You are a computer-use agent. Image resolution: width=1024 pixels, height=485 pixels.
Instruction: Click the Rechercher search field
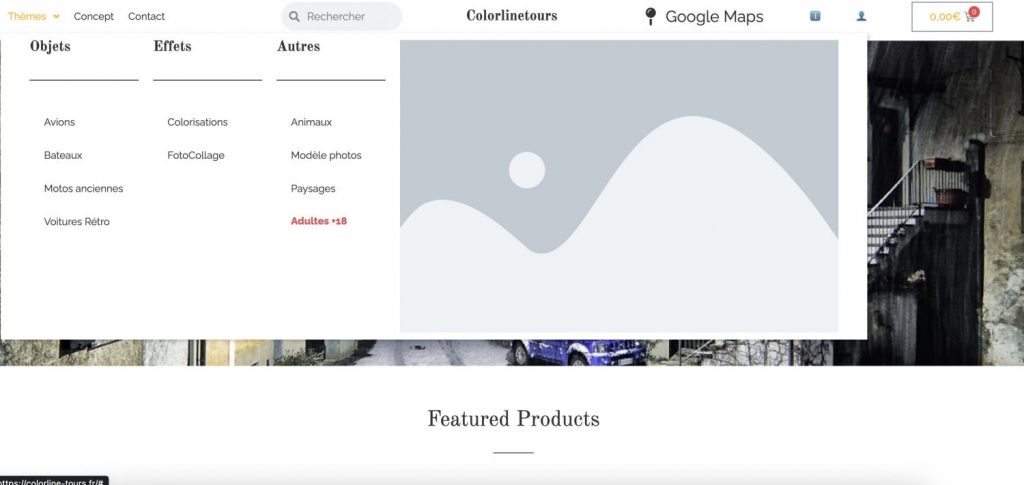pos(350,17)
